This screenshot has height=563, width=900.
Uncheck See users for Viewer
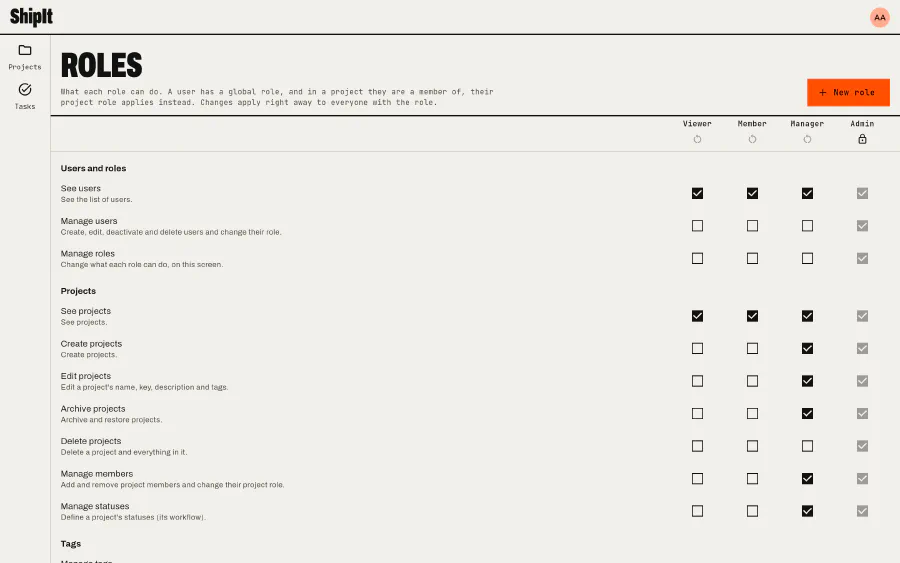(697, 193)
